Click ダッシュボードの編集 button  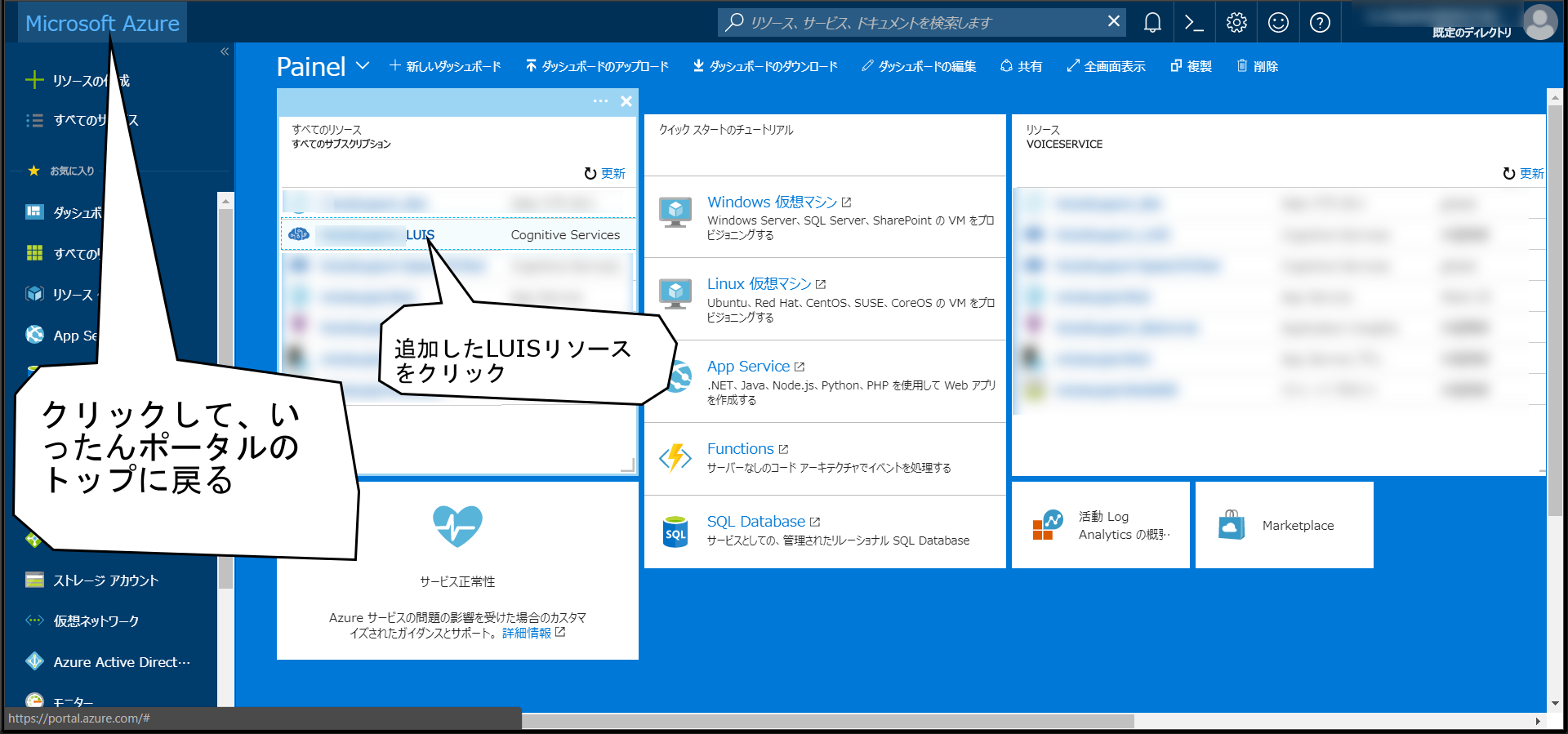pos(919,66)
